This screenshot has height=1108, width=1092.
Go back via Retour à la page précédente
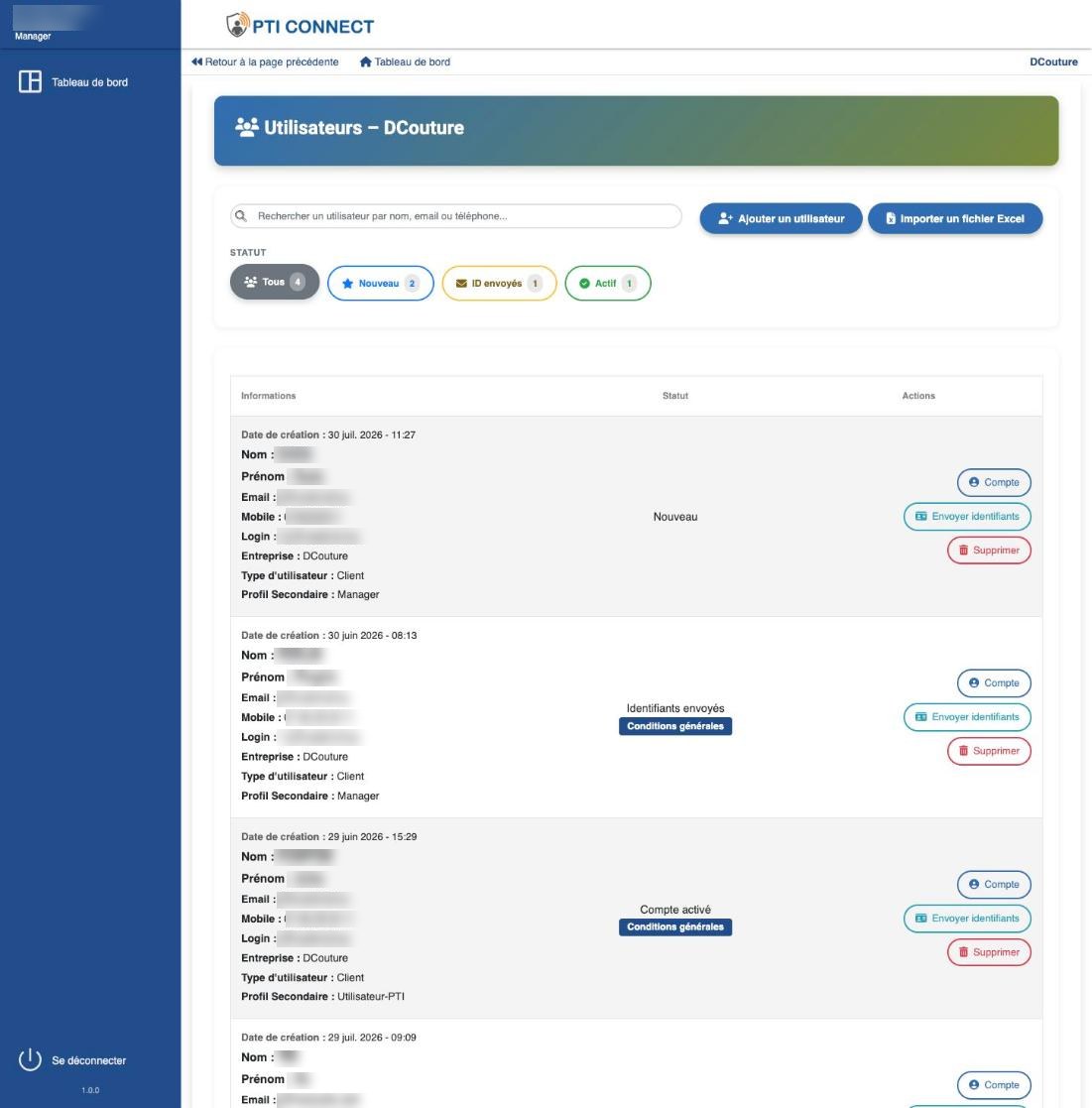coord(265,62)
